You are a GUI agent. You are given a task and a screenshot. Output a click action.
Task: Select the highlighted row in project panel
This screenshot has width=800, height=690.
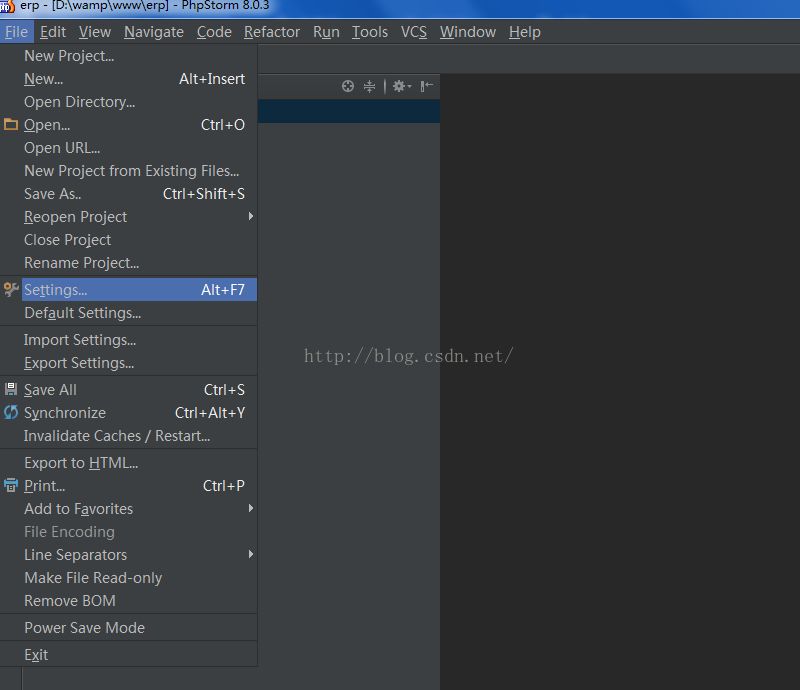click(x=349, y=111)
